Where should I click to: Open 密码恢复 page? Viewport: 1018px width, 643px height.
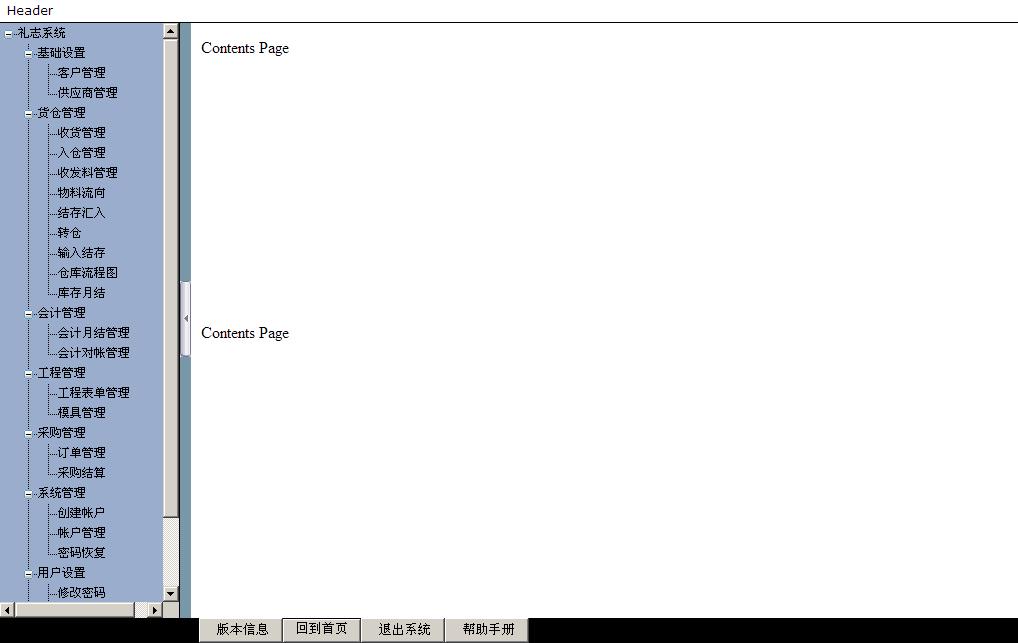click(81, 553)
